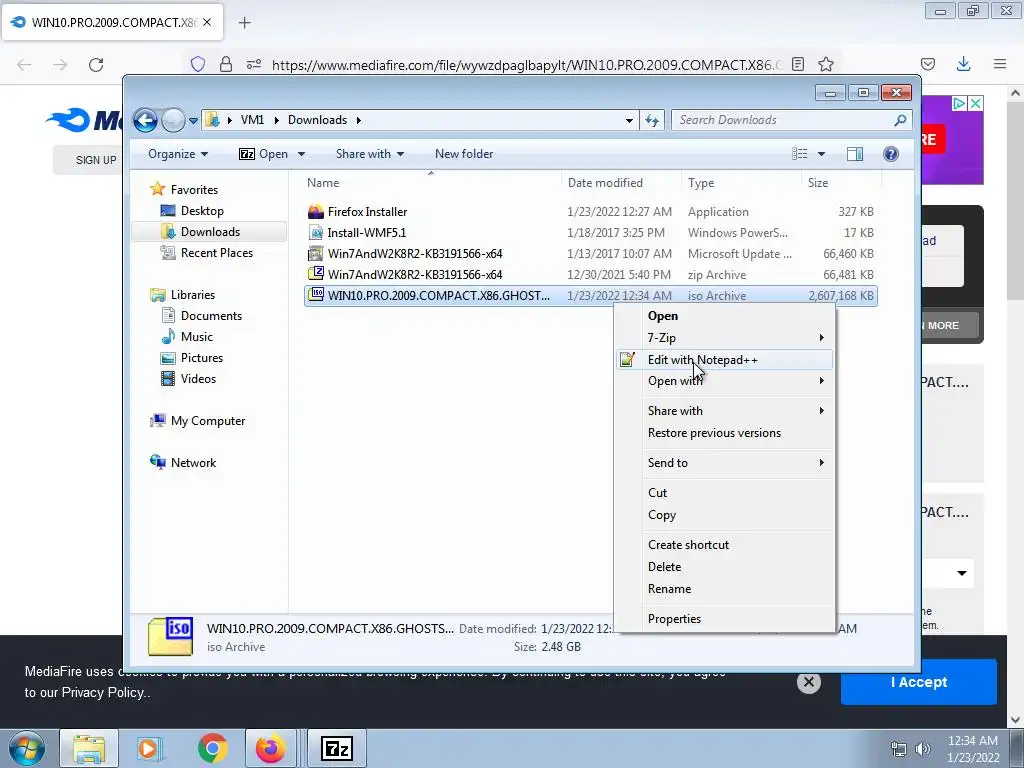Click the search magnifier in Search Downloads
Image resolution: width=1024 pixels, height=768 pixels.
pos(900,120)
